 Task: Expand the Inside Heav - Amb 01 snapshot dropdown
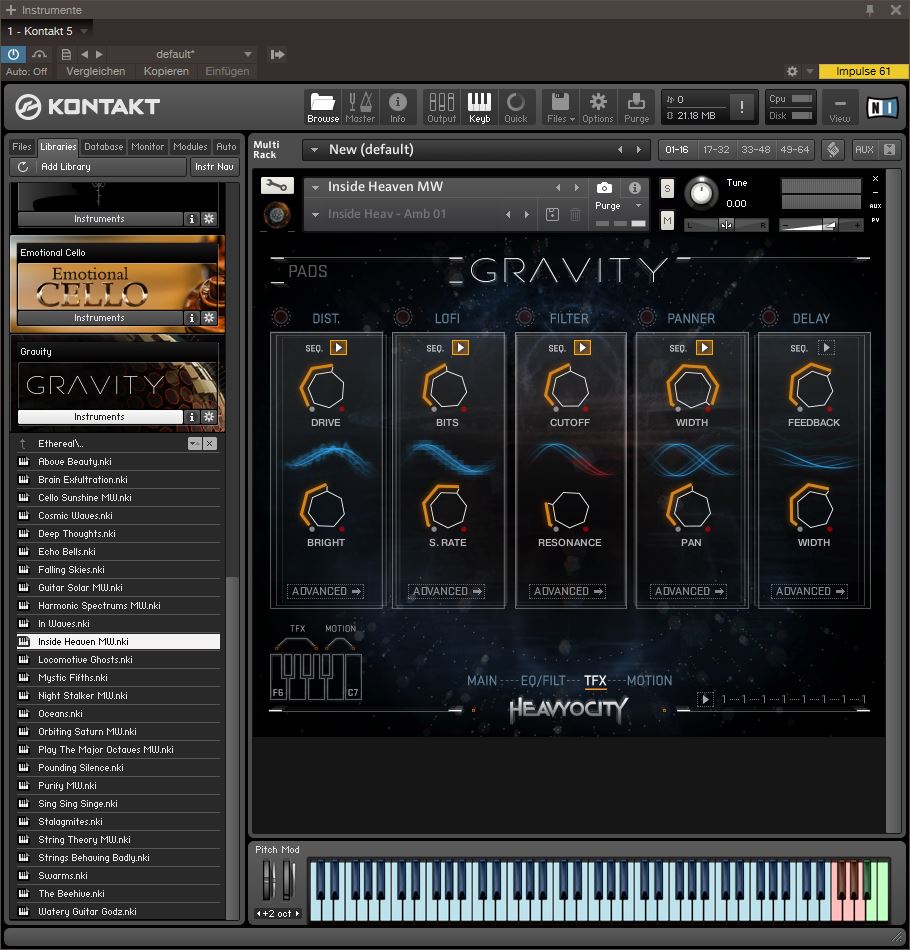pyautogui.click(x=315, y=214)
